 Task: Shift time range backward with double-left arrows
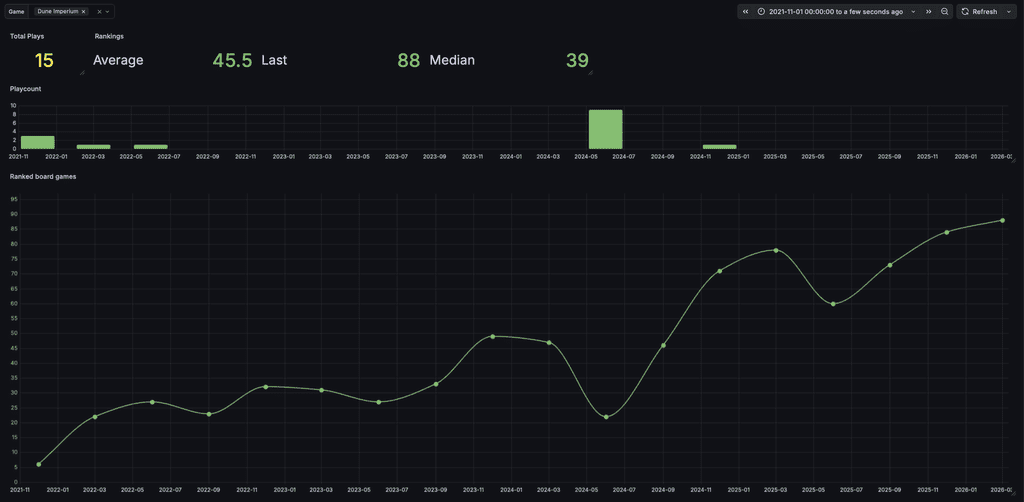[x=745, y=12]
